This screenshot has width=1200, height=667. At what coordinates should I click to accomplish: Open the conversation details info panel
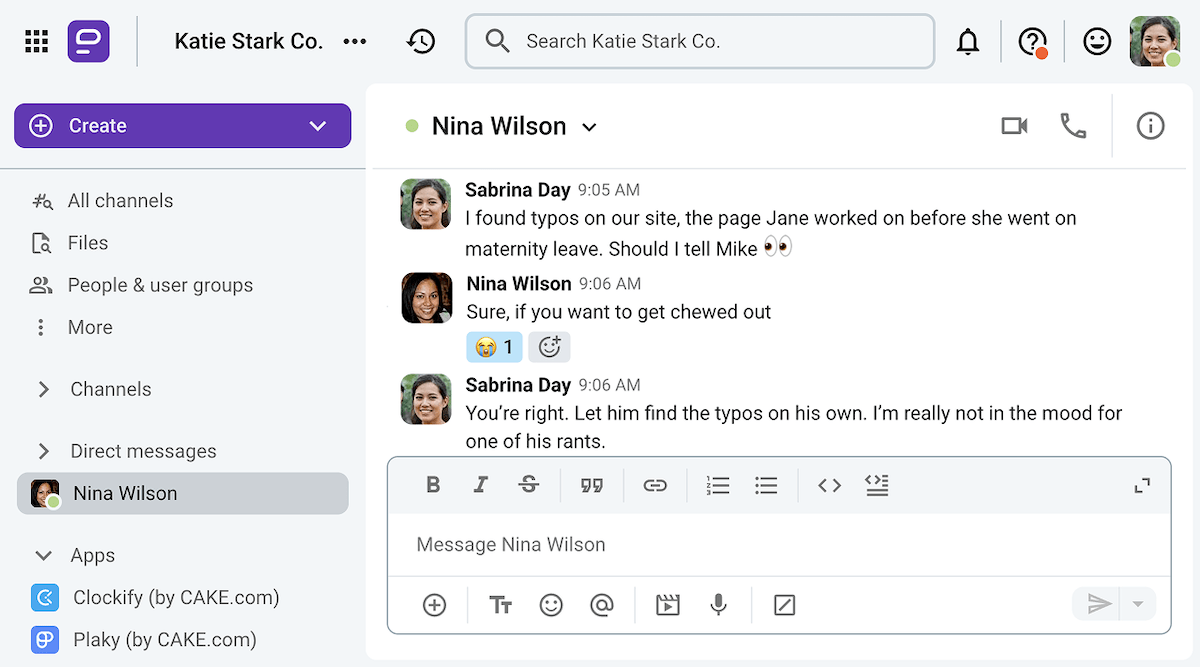pyautogui.click(x=1150, y=126)
